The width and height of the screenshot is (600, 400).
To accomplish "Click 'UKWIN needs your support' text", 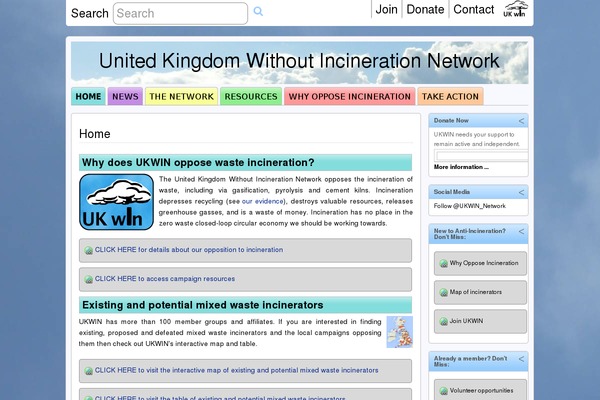I will tap(477, 139).
